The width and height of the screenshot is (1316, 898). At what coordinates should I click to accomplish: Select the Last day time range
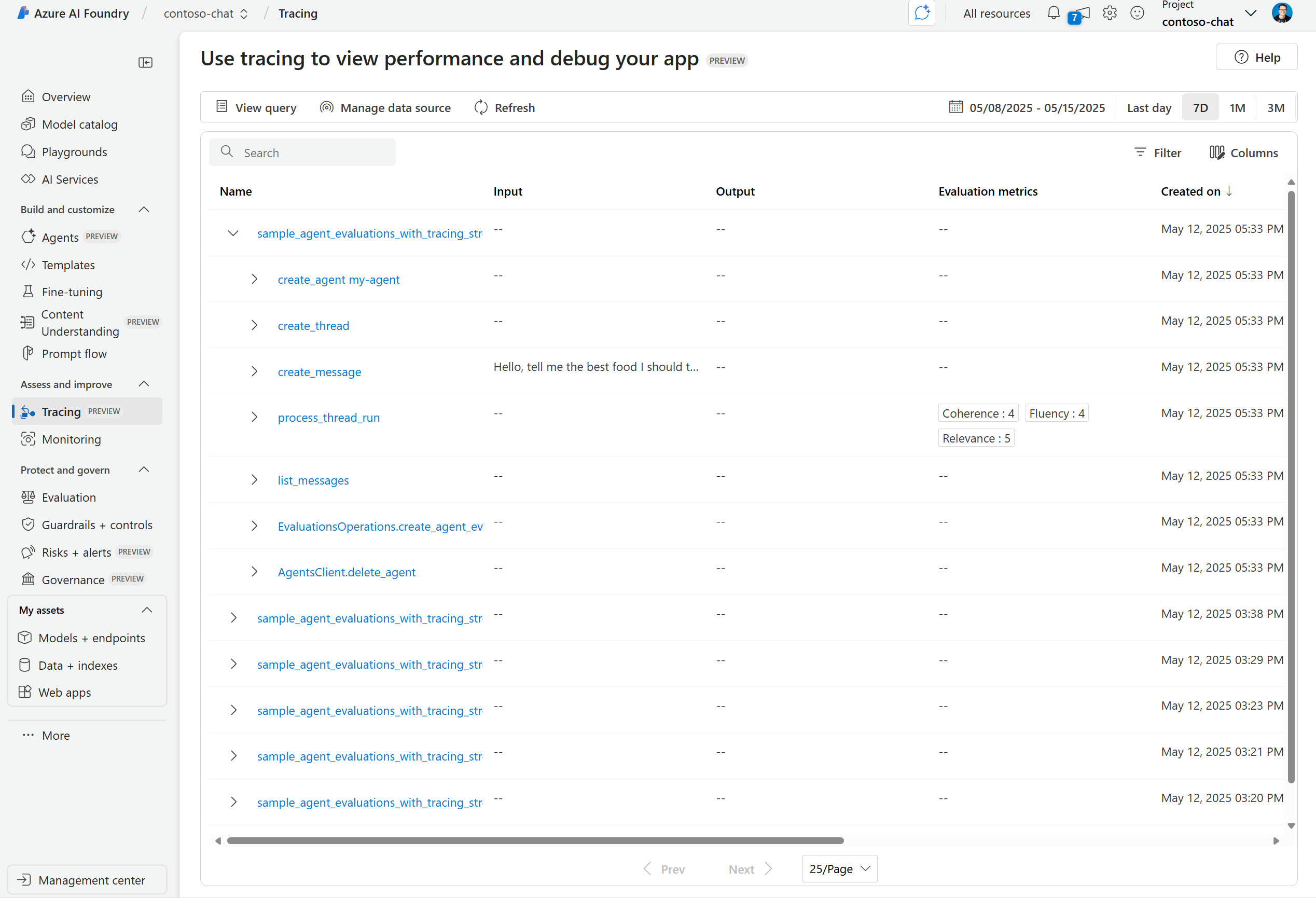(1148, 107)
